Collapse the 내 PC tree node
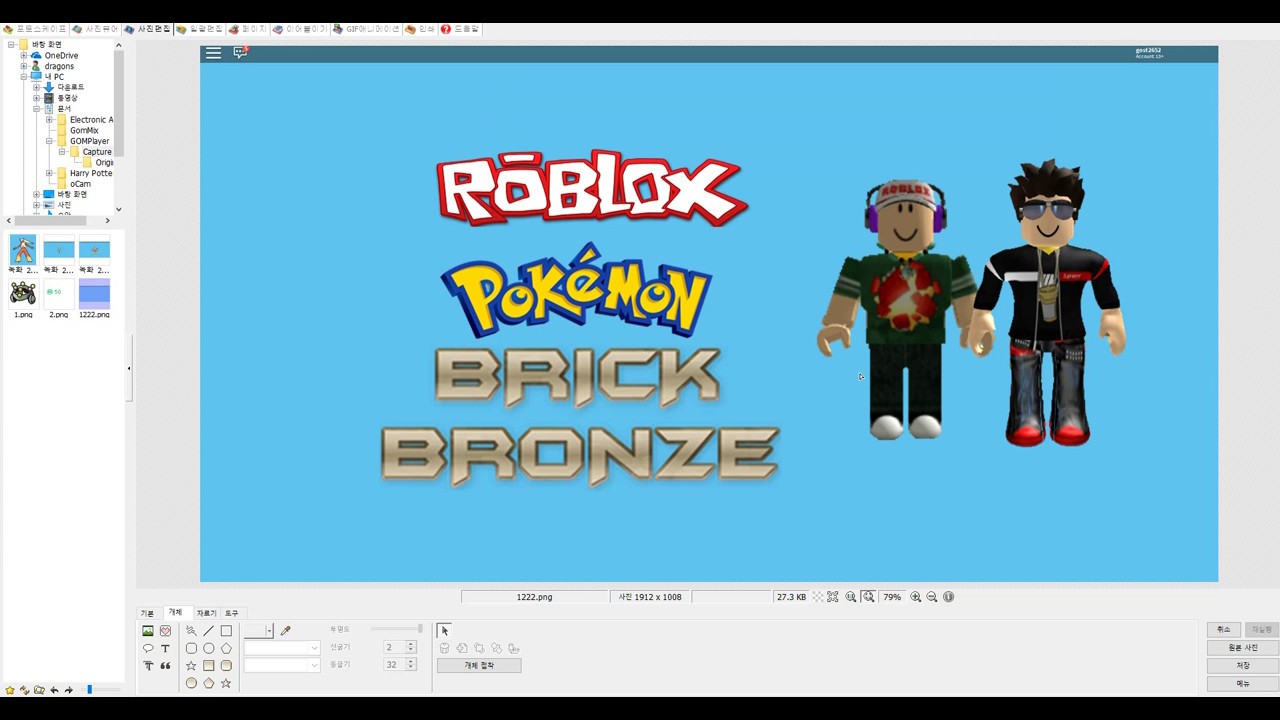 pyautogui.click(x=24, y=76)
